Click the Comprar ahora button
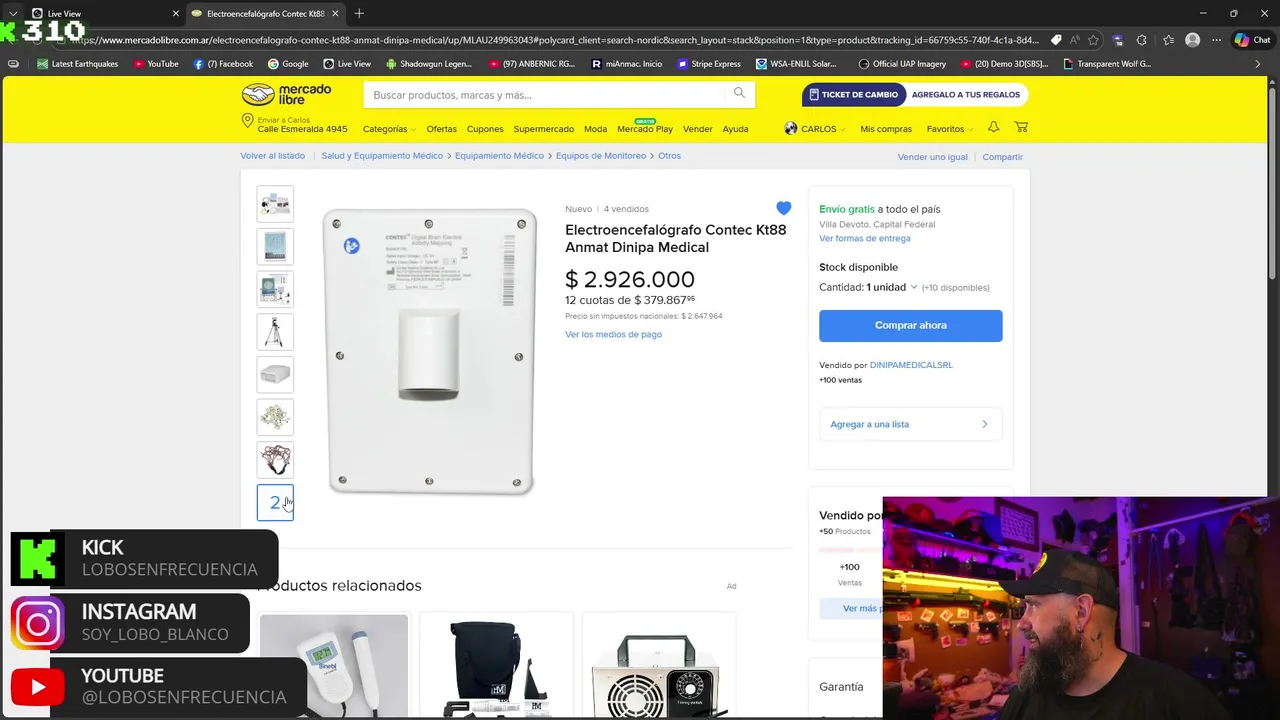 [x=910, y=325]
